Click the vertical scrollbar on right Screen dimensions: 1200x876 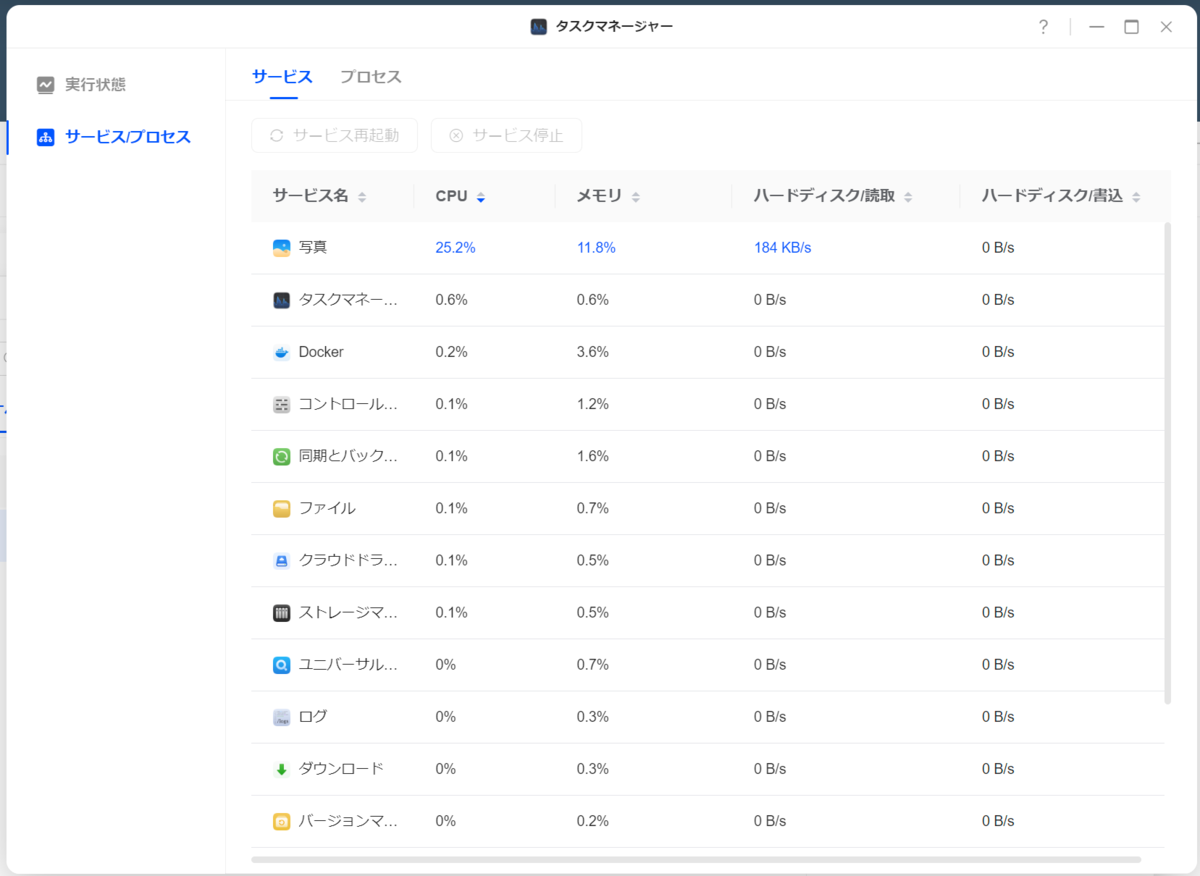point(1167,463)
